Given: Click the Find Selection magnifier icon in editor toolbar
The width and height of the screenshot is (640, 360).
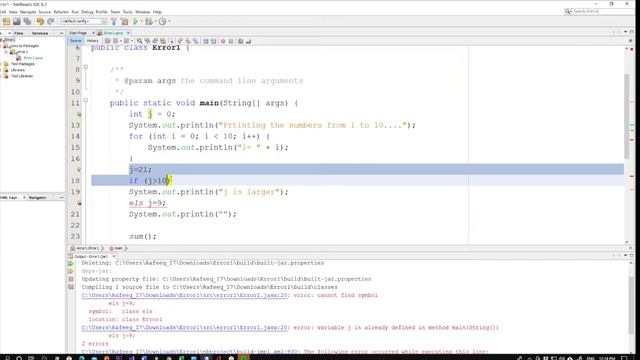Looking at the screenshot, I should (x=140, y=41).
